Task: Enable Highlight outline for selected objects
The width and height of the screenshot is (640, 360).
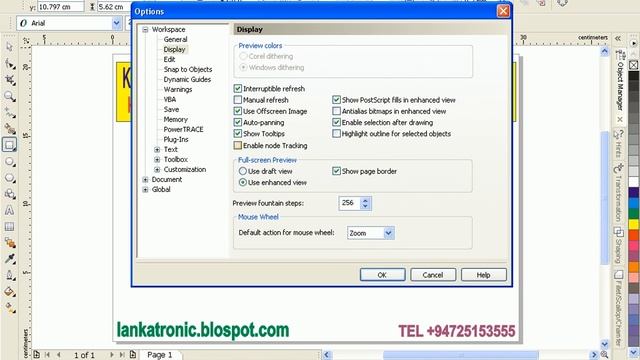Action: coord(336,133)
